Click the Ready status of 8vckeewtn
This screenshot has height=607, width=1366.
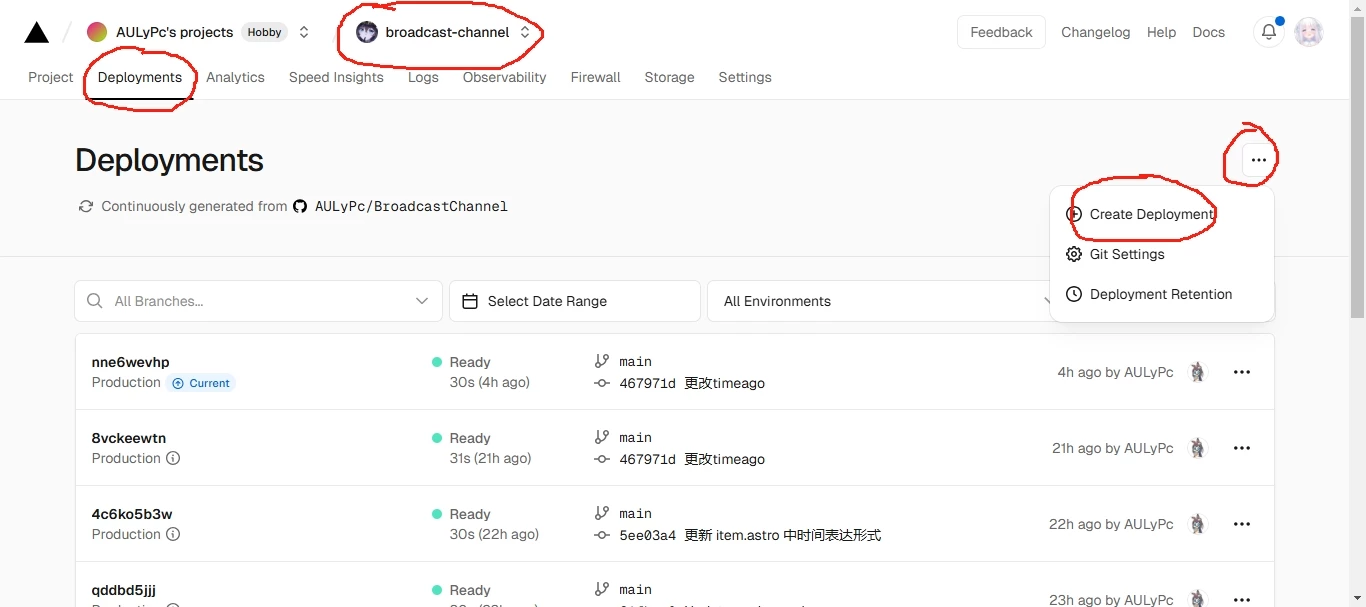461,438
